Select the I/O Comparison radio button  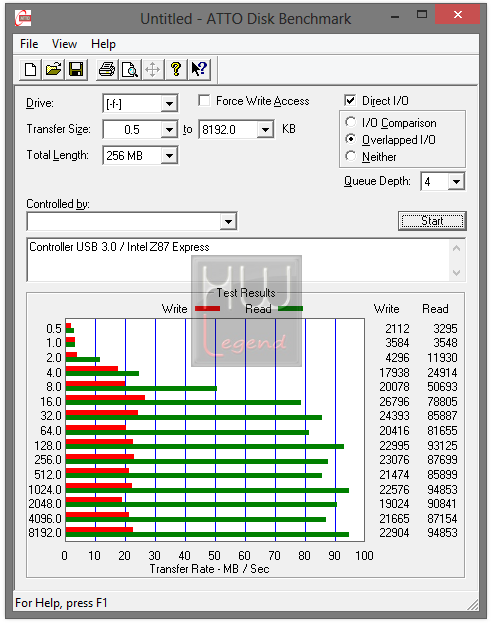click(x=350, y=122)
